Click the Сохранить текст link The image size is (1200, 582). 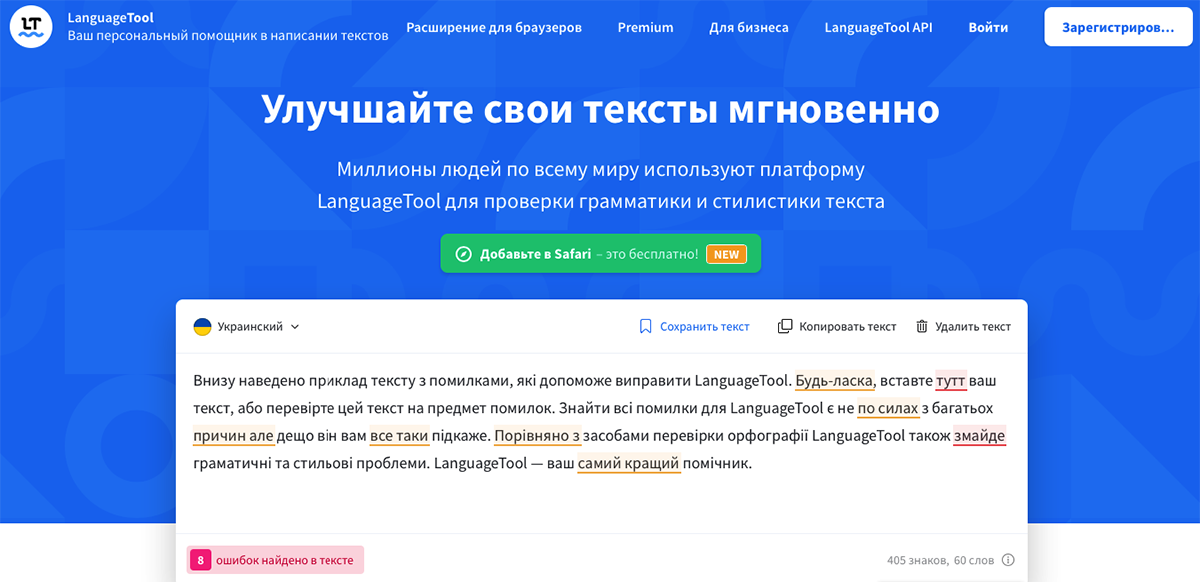[x=703, y=326]
